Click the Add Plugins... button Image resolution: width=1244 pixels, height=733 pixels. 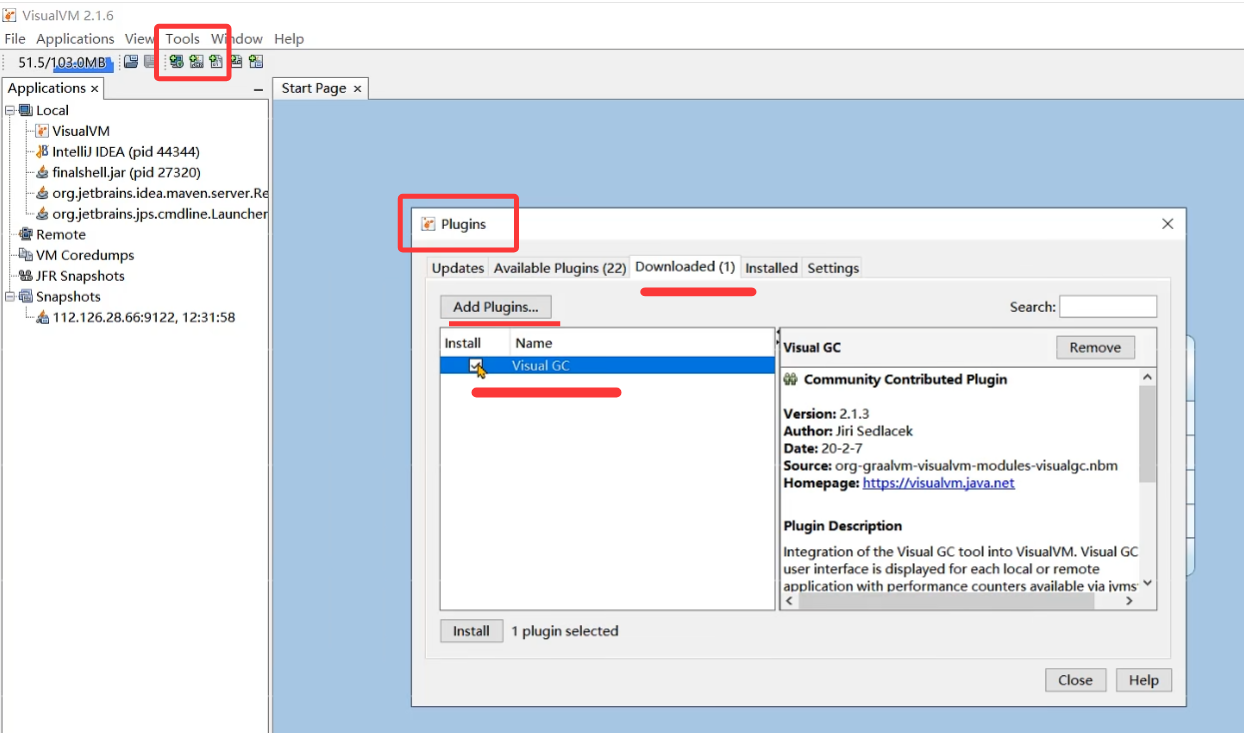point(496,307)
